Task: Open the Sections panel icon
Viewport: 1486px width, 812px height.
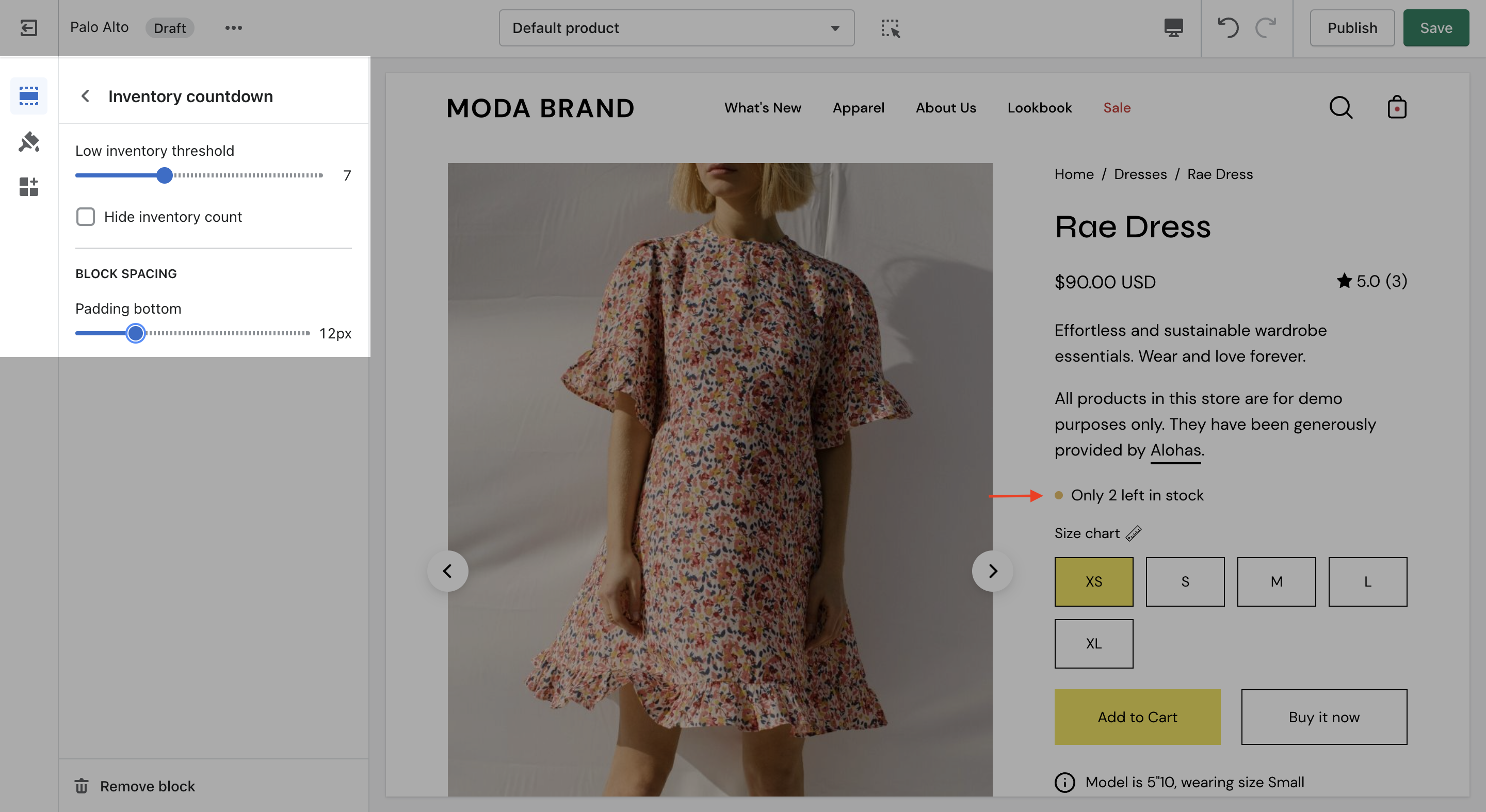Action: coord(28,95)
